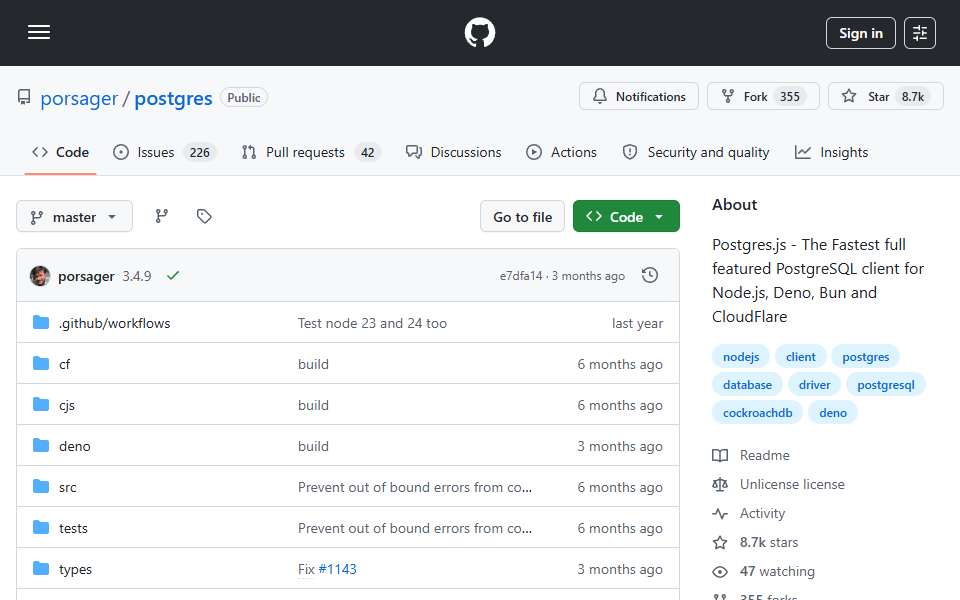Expand the green Code dropdown
This screenshot has height=600, width=960.
point(626,217)
